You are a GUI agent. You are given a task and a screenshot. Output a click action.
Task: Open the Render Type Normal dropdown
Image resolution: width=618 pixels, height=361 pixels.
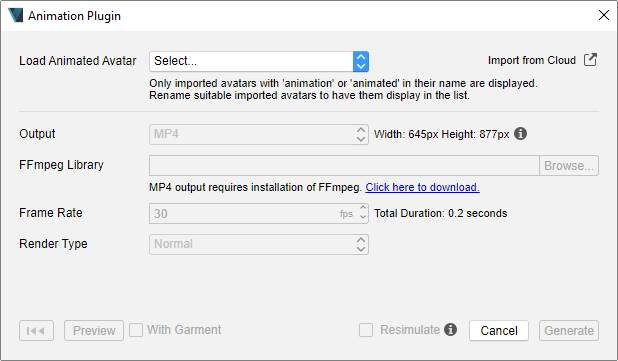(x=259, y=244)
